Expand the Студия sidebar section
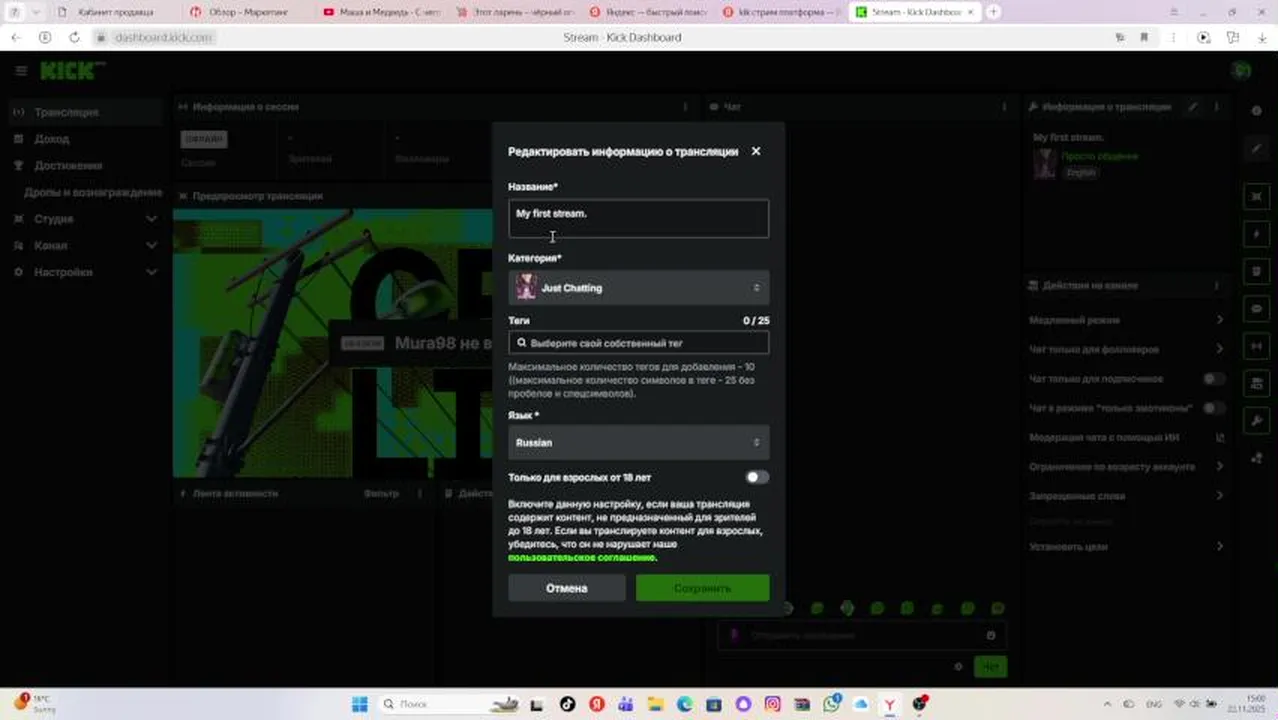 83,218
